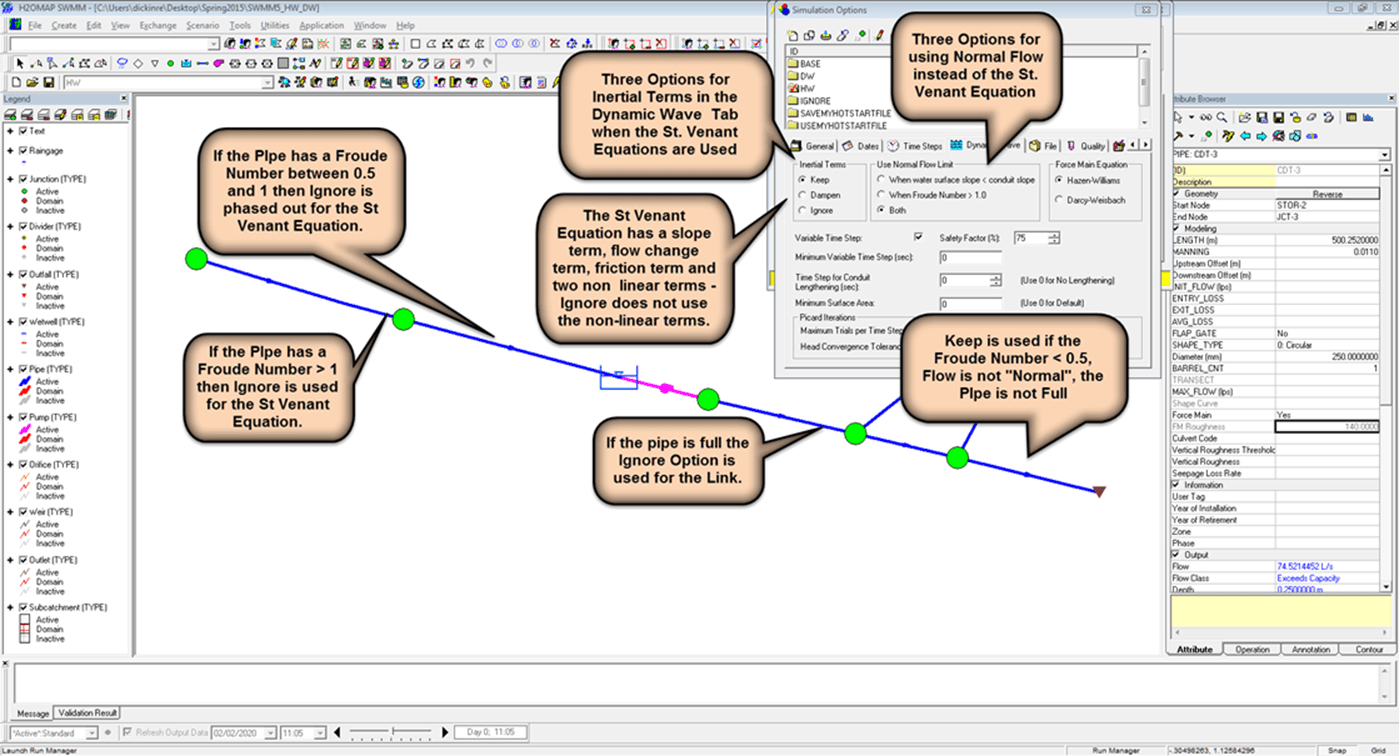Click in the Minimum Variable Time Step field

coord(970,258)
